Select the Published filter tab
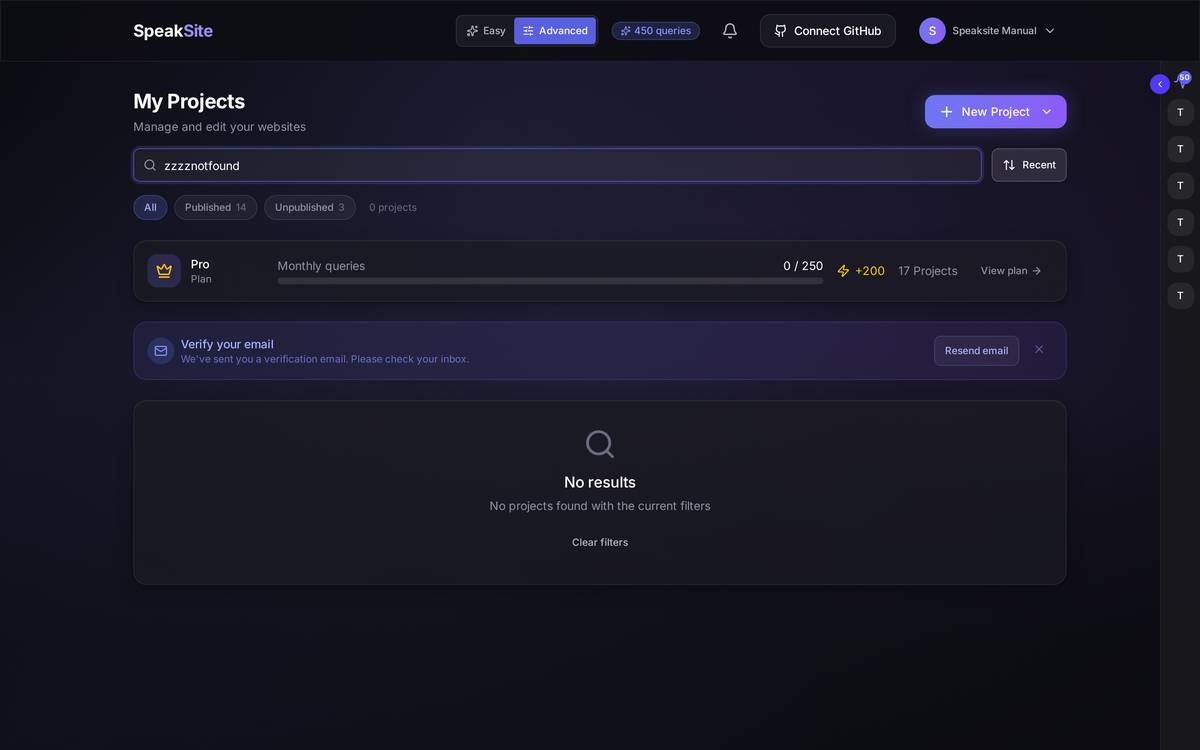This screenshot has height=750, width=1200. point(215,207)
